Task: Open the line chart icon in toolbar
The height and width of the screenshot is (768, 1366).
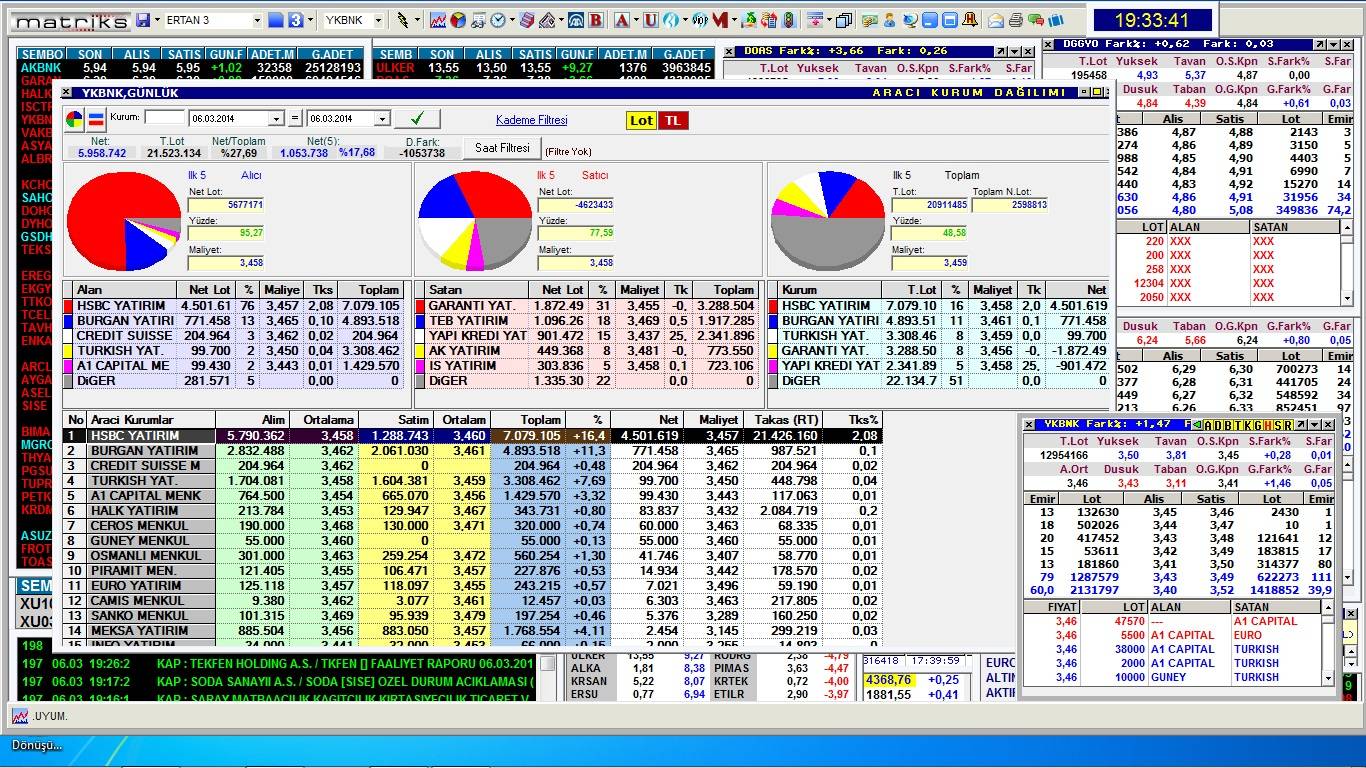Action: click(438, 20)
